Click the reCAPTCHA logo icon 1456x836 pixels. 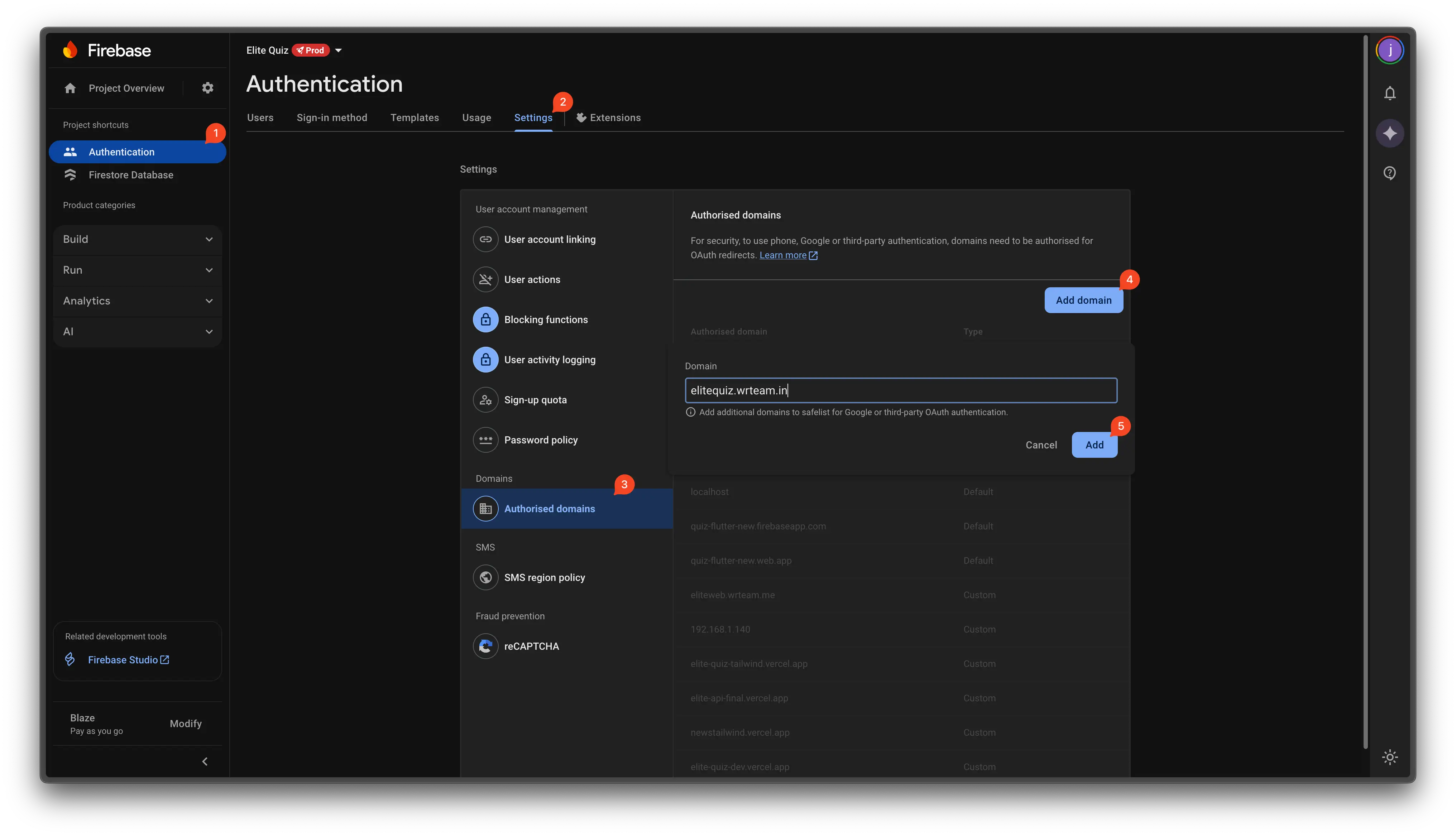click(485, 647)
